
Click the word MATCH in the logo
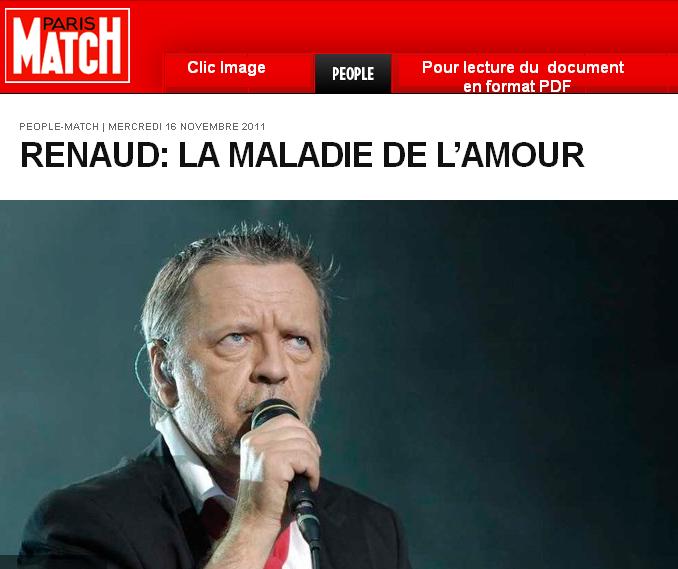click(x=67, y=51)
